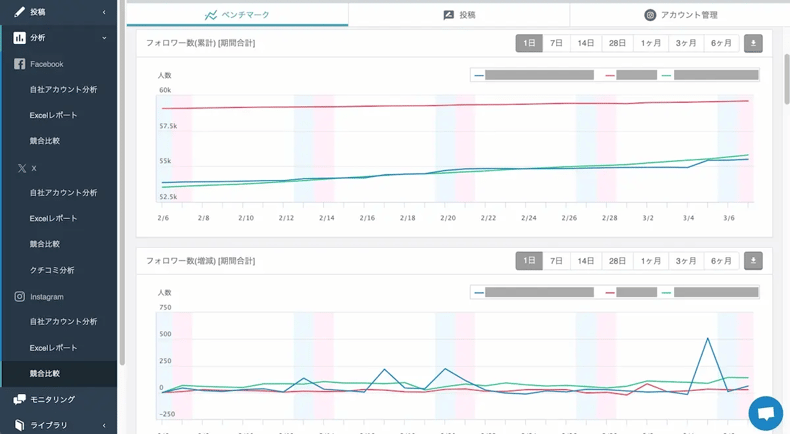
Task: Click the アカウント管理 tab icon
Action: coord(650,15)
